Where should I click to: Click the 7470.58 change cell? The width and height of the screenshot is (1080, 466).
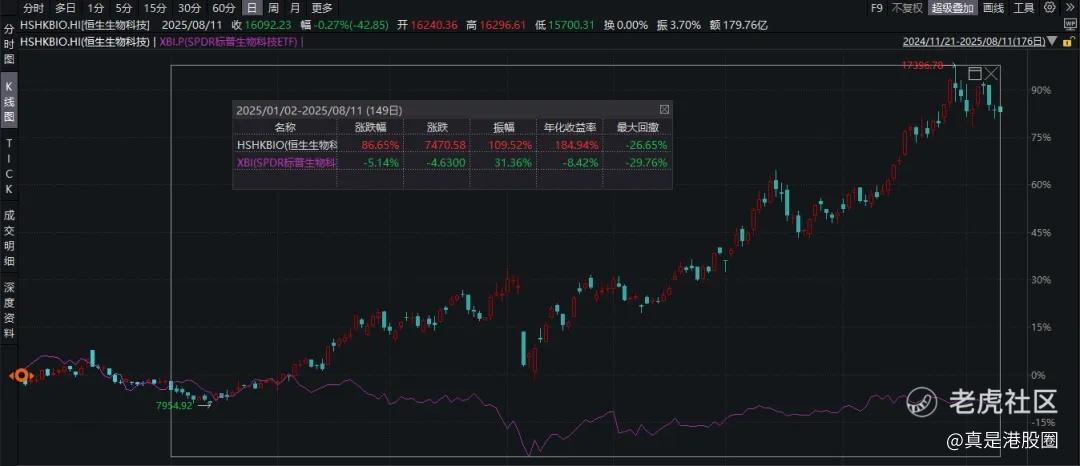pos(444,145)
